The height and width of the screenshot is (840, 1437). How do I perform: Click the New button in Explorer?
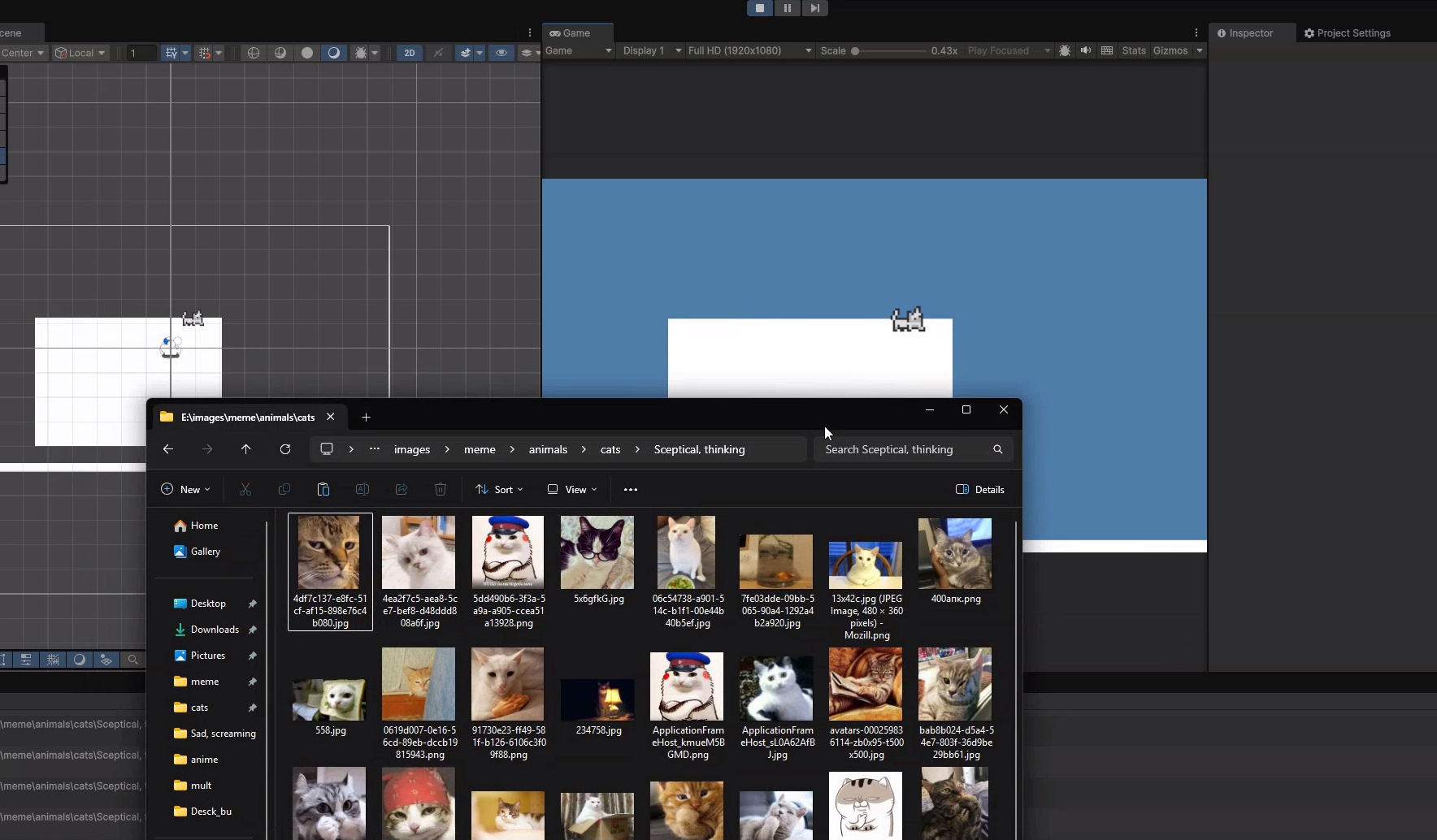tap(185, 489)
